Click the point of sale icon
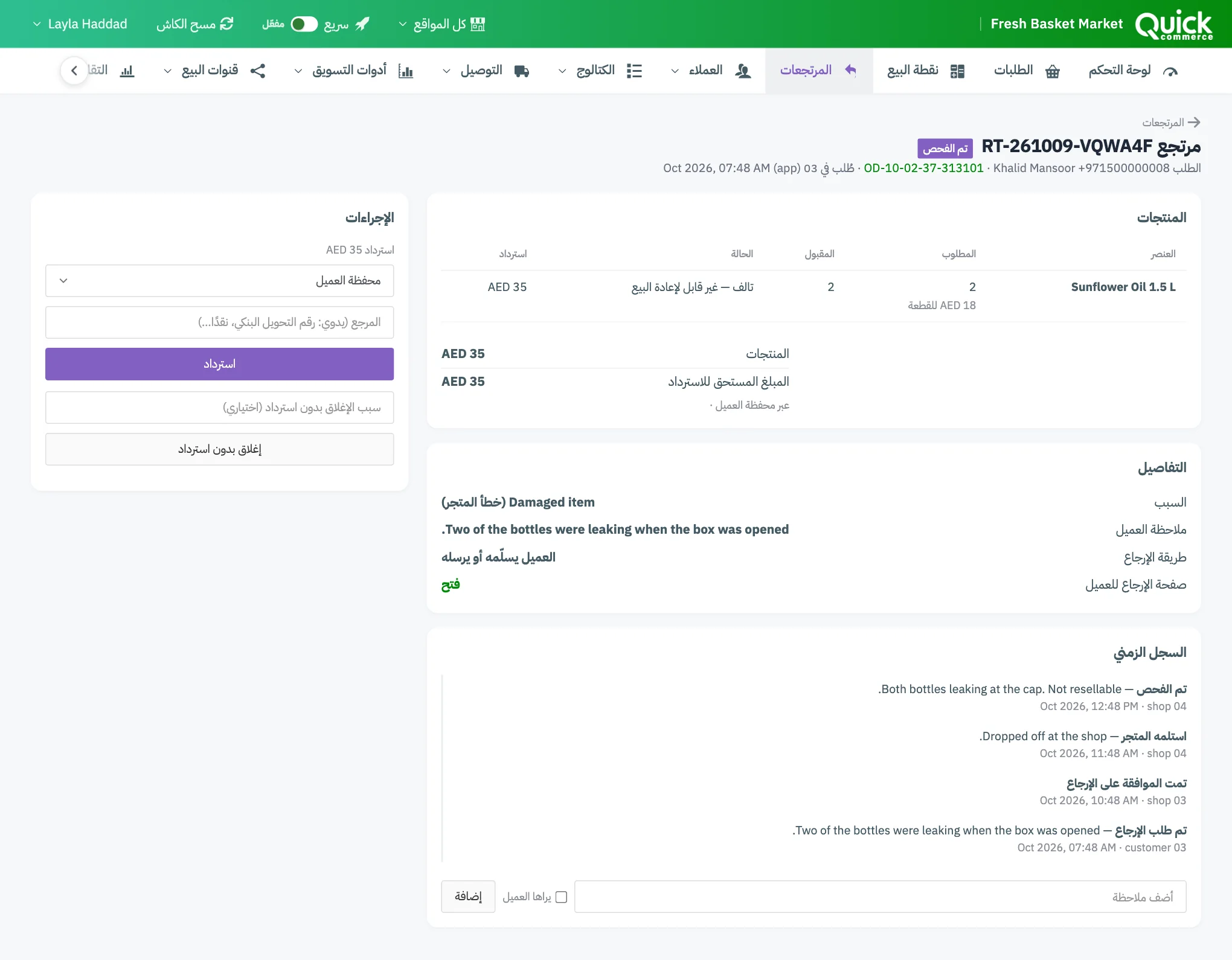Viewport: 1232px width, 960px height. 957,71
